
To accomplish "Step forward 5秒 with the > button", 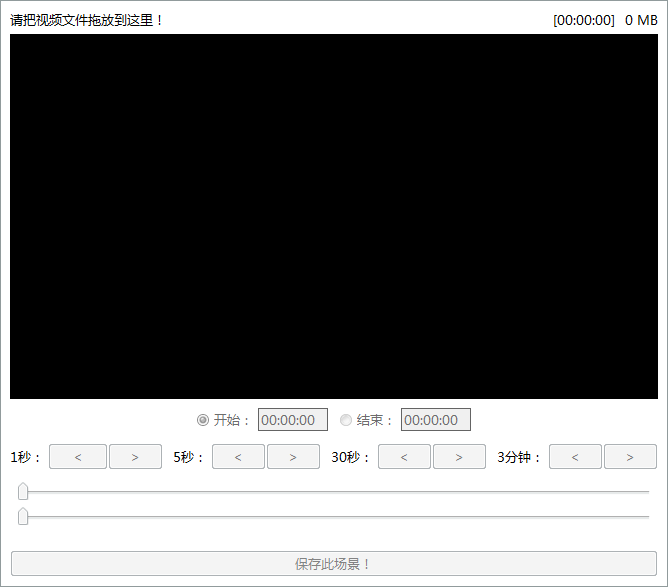I will [293, 457].
